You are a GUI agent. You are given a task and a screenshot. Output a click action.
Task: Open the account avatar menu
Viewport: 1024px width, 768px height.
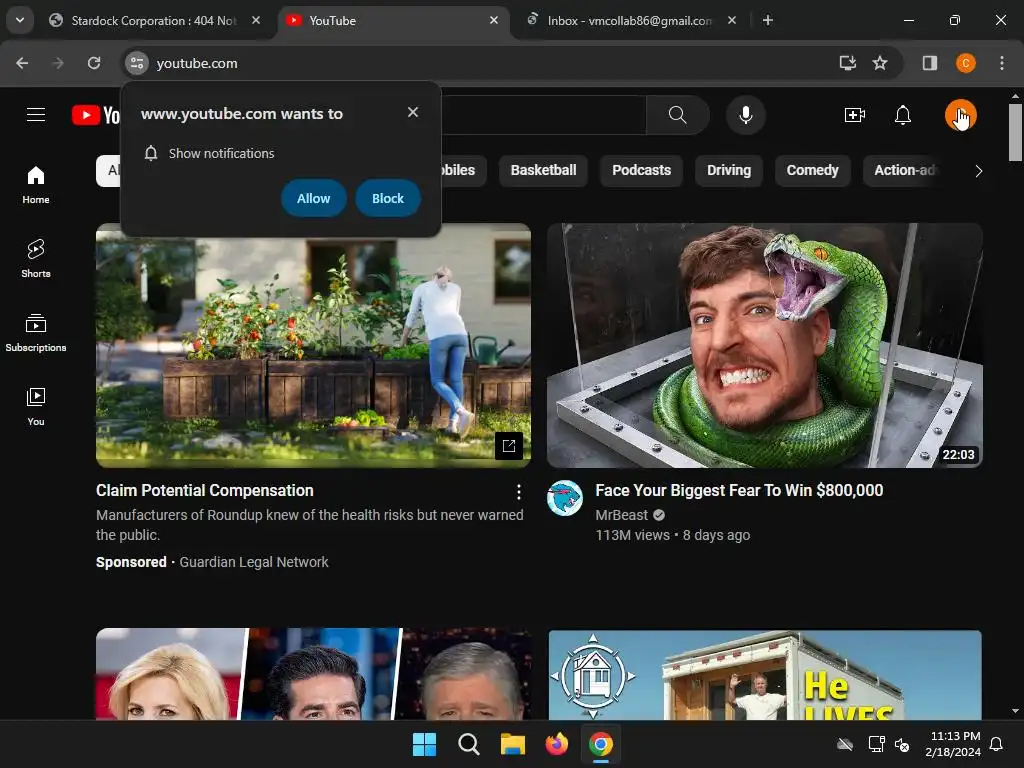[960, 116]
